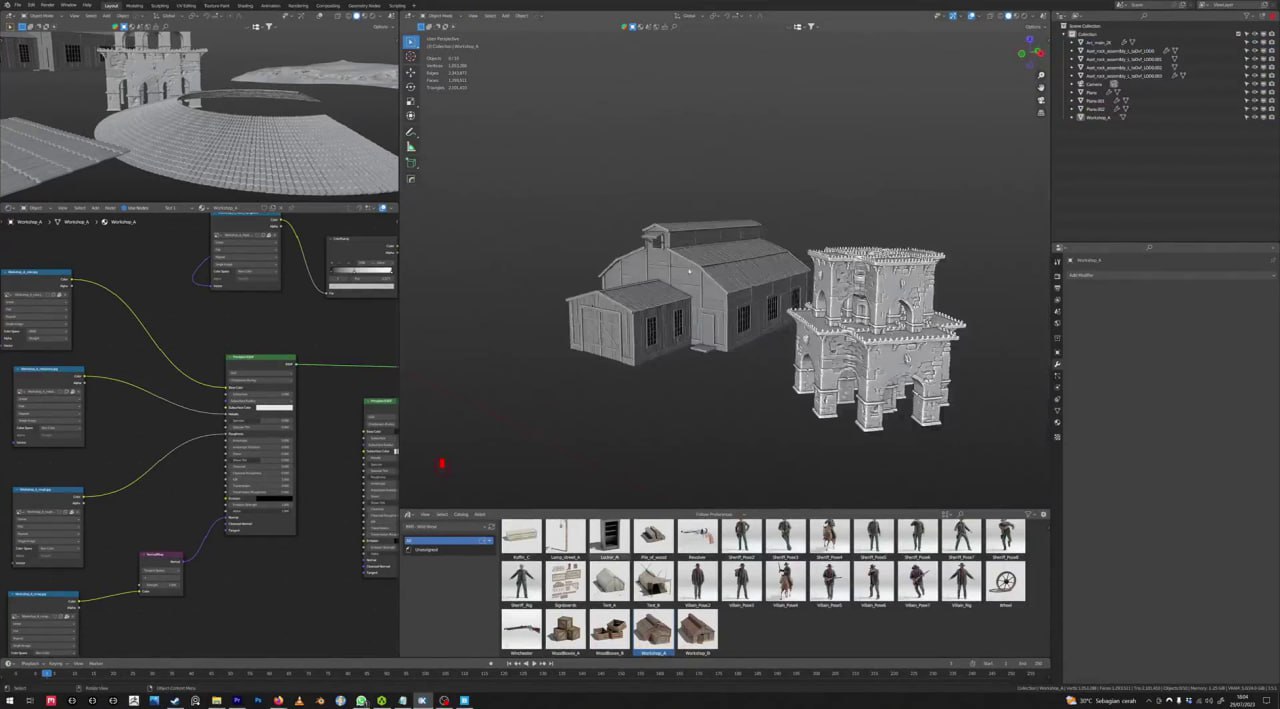Hide Workshop_A in viewport via eye icon
The image size is (1280, 709).
1255,117
